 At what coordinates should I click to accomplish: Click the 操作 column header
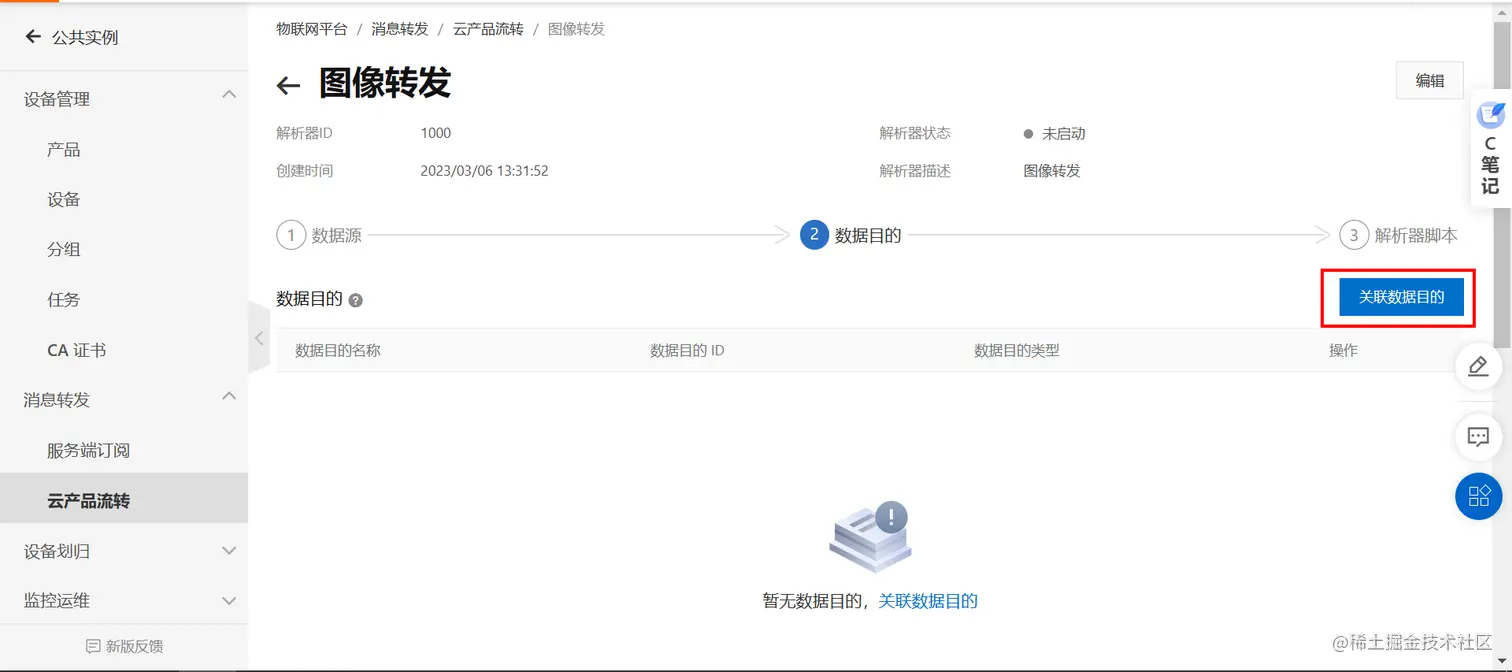click(1343, 351)
